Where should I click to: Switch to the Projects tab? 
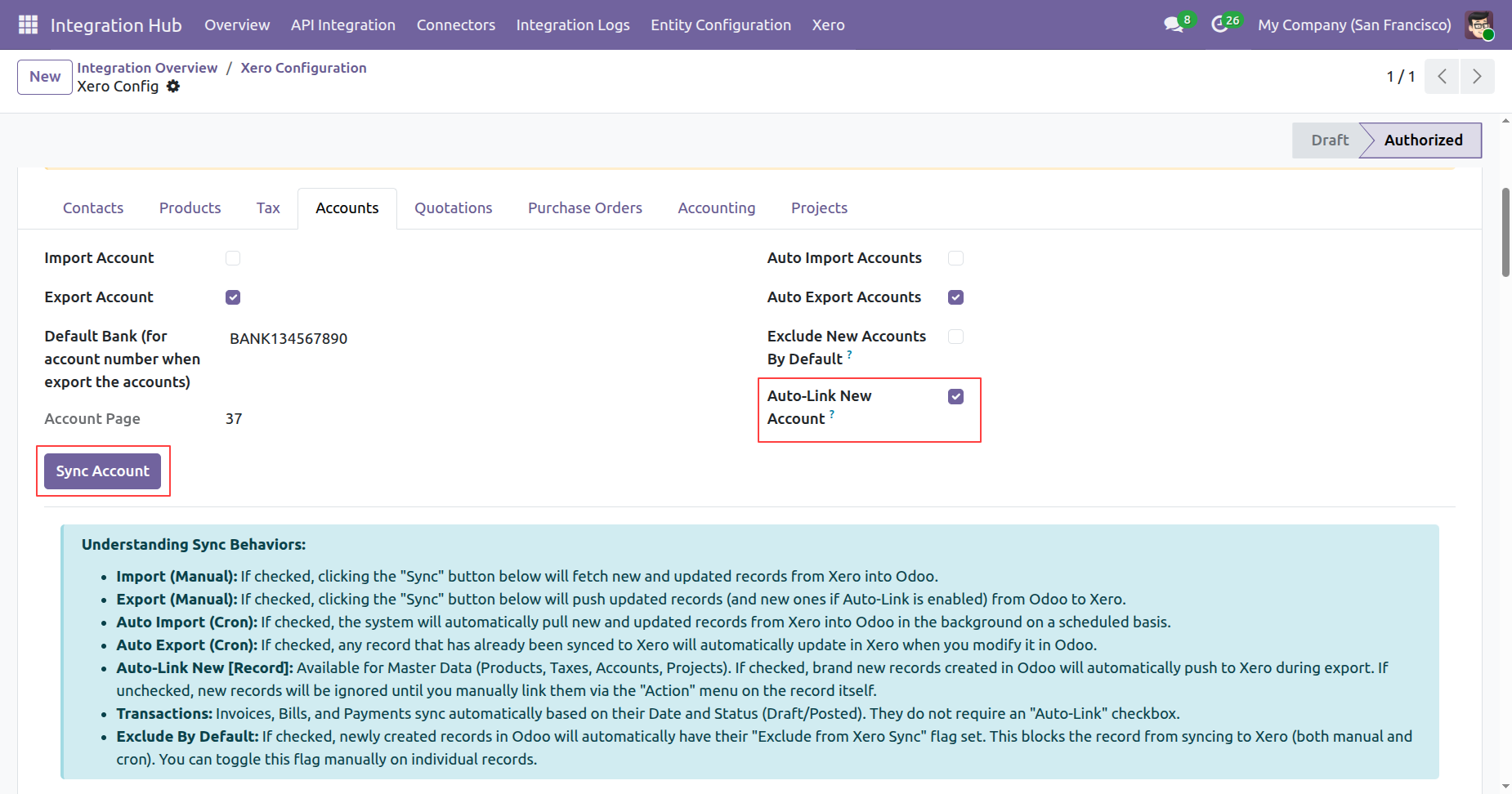pos(819,208)
